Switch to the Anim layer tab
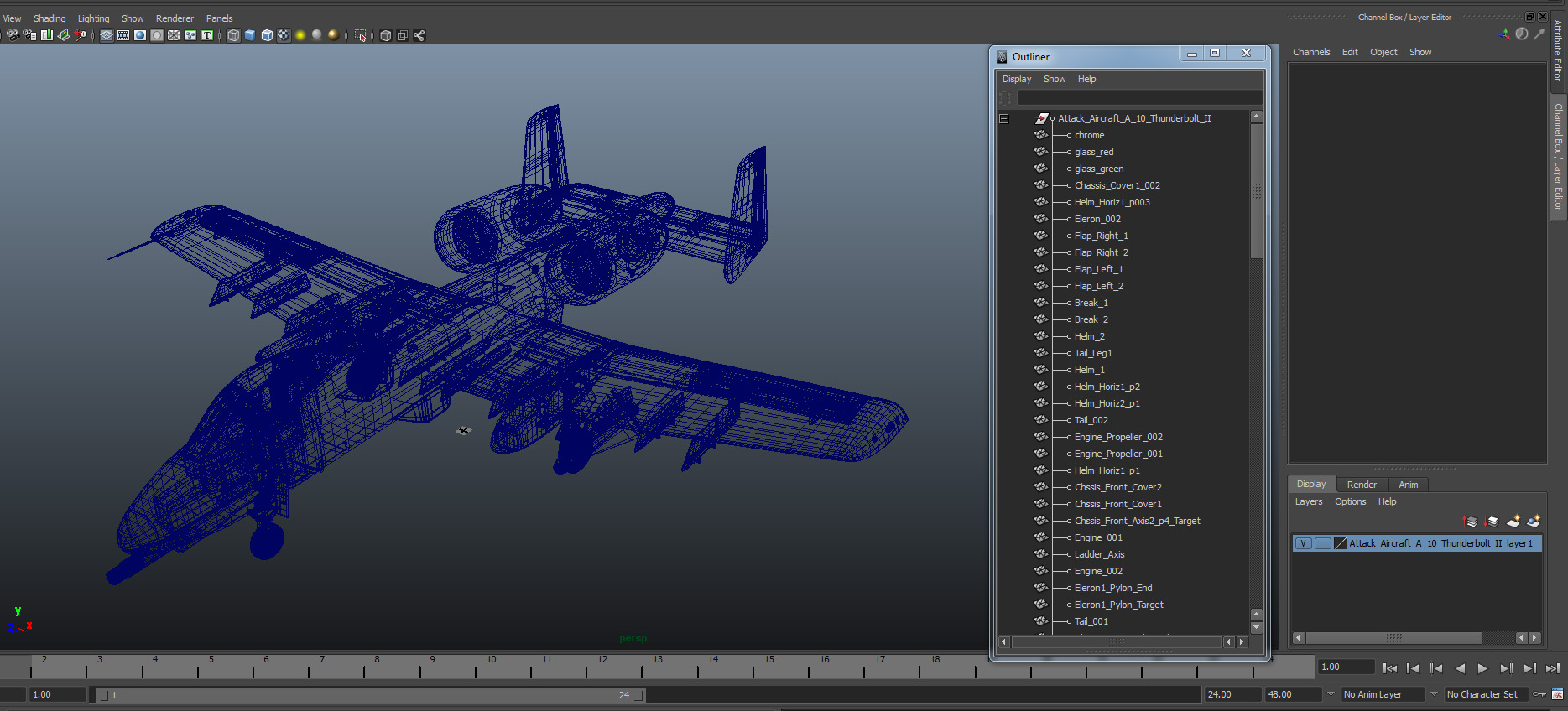1568x711 pixels. click(x=1408, y=485)
